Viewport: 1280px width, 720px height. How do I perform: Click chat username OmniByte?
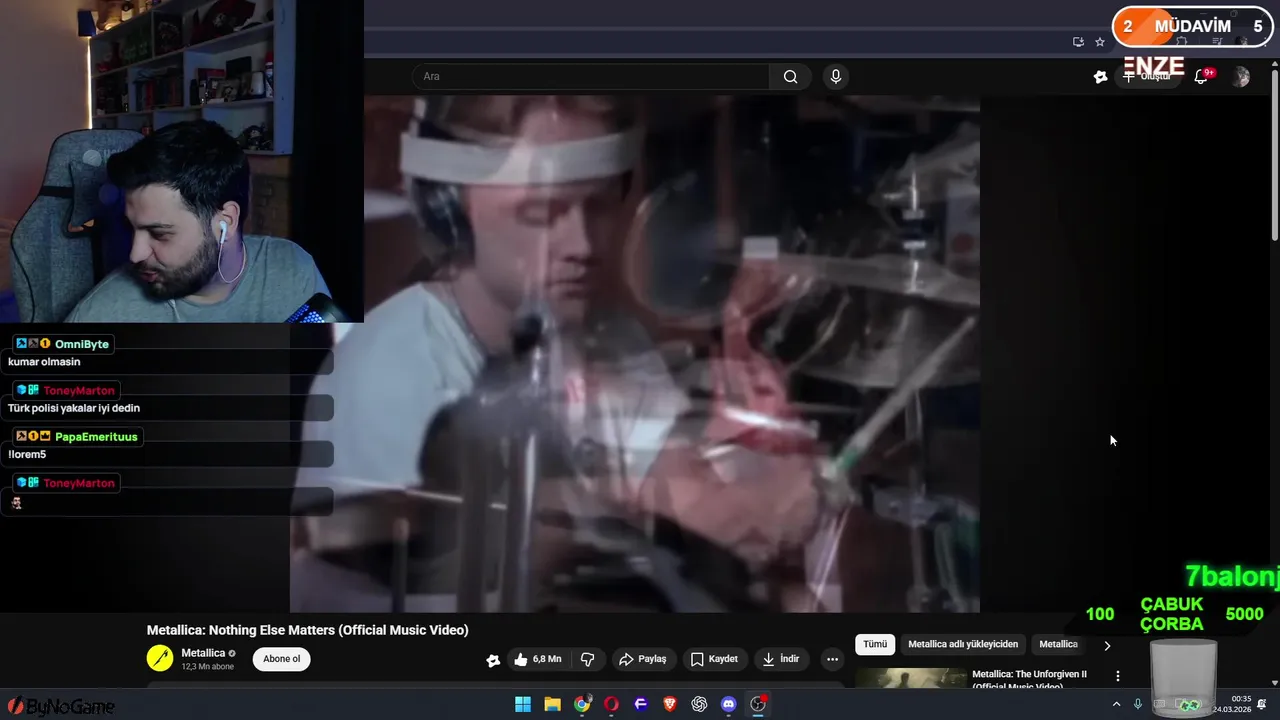pyautogui.click(x=82, y=344)
